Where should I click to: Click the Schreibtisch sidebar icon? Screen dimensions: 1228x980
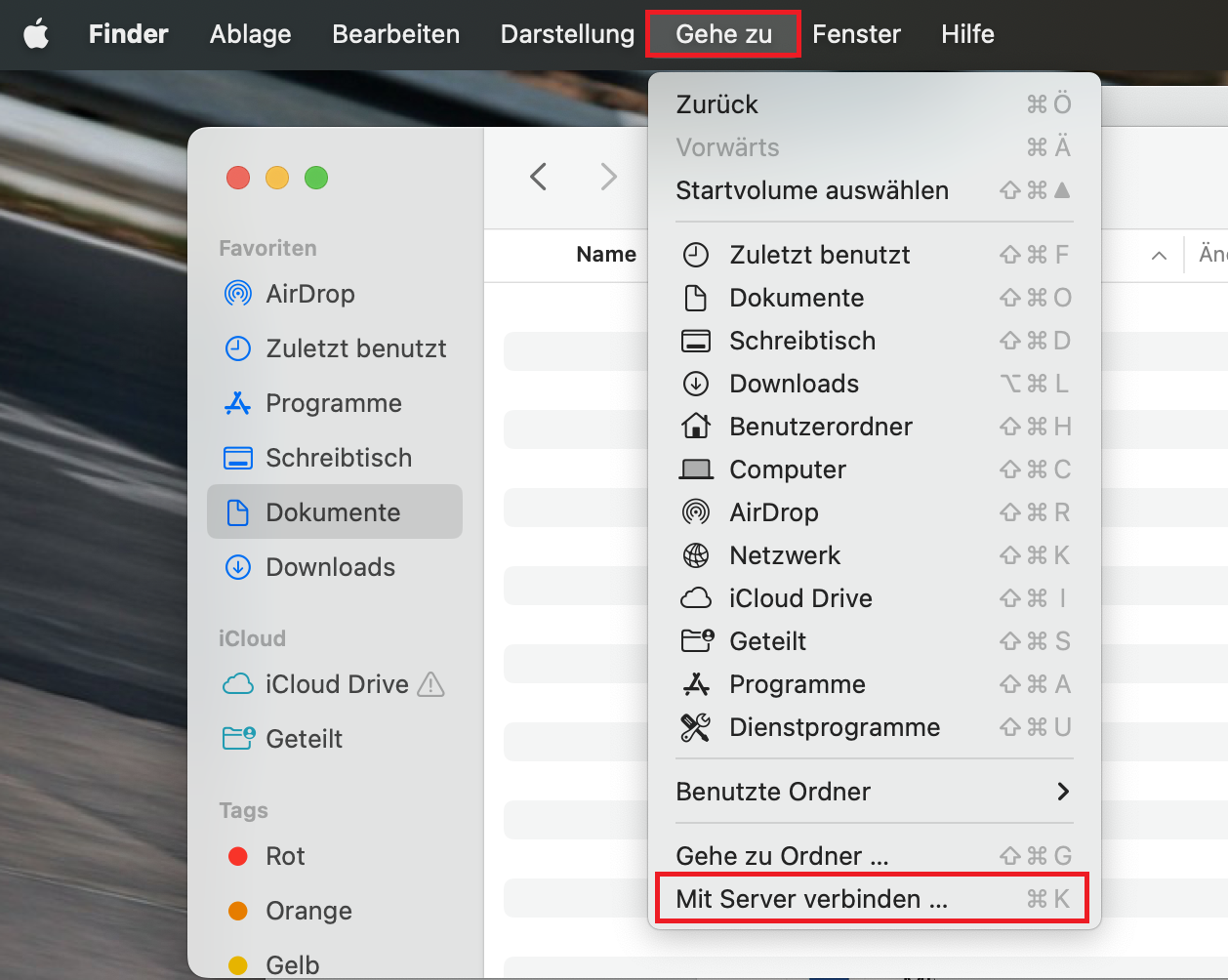point(238,458)
